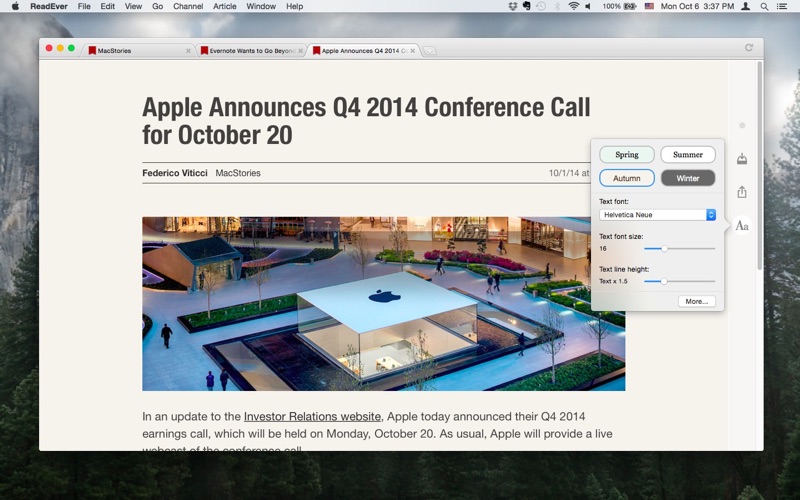Screen dimensions: 800x500
Task: Select the Autumn theme
Action: pos(627,178)
